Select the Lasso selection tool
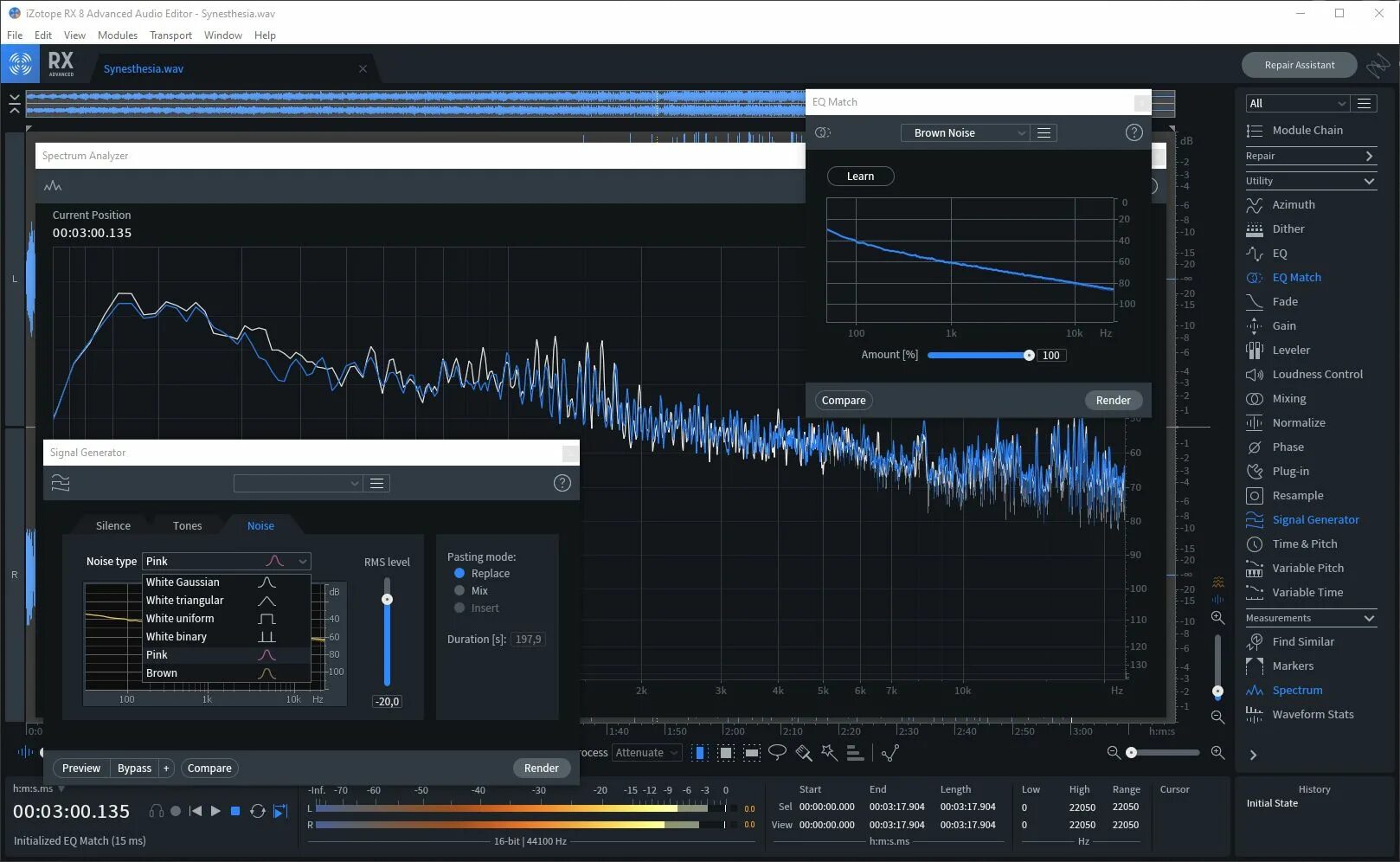 pos(777,753)
